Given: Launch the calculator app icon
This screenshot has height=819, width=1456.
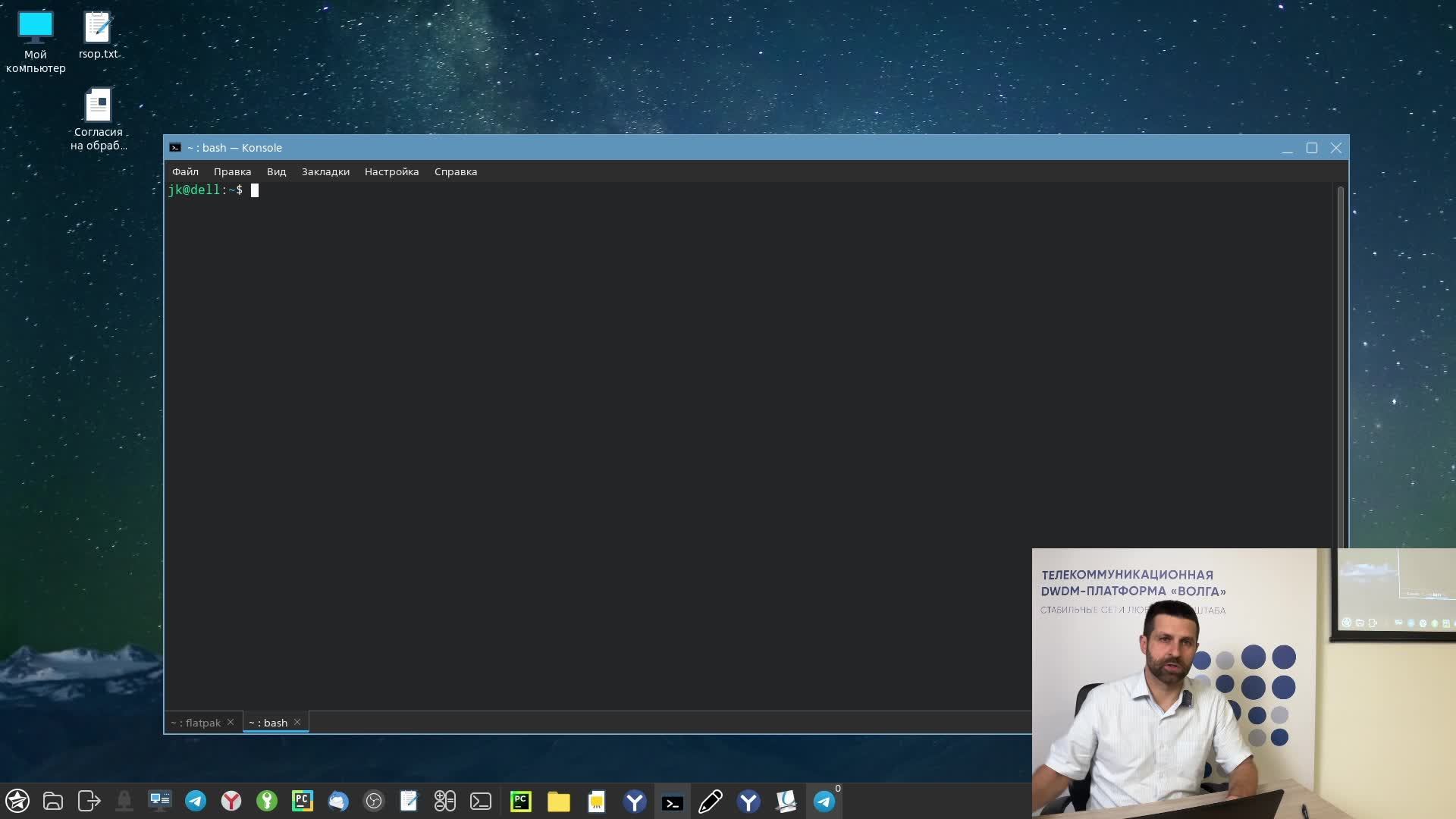Looking at the screenshot, I should click(445, 801).
